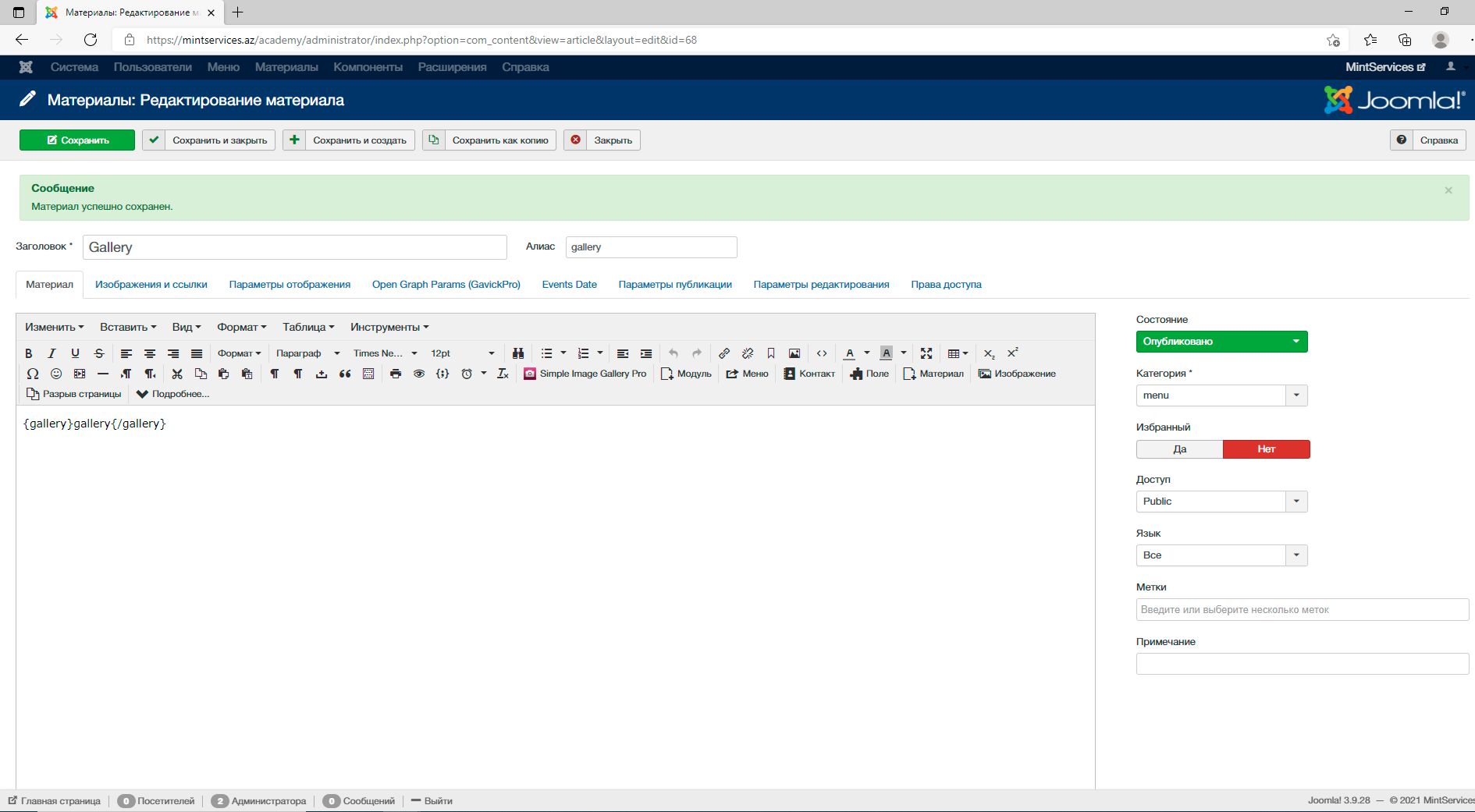Click the blockquote icon

point(345,374)
